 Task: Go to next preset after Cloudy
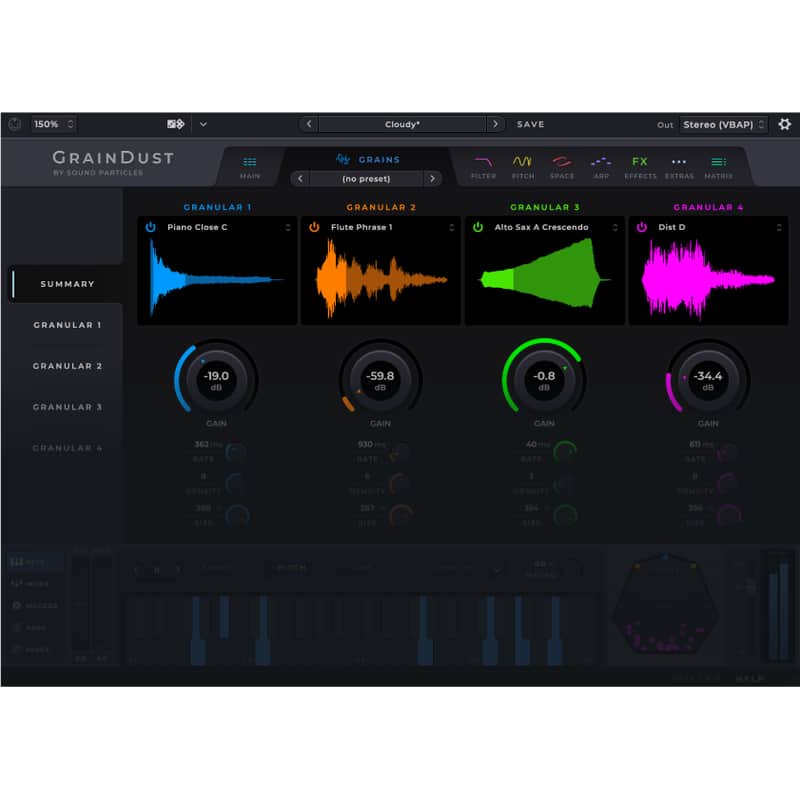pos(495,124)
